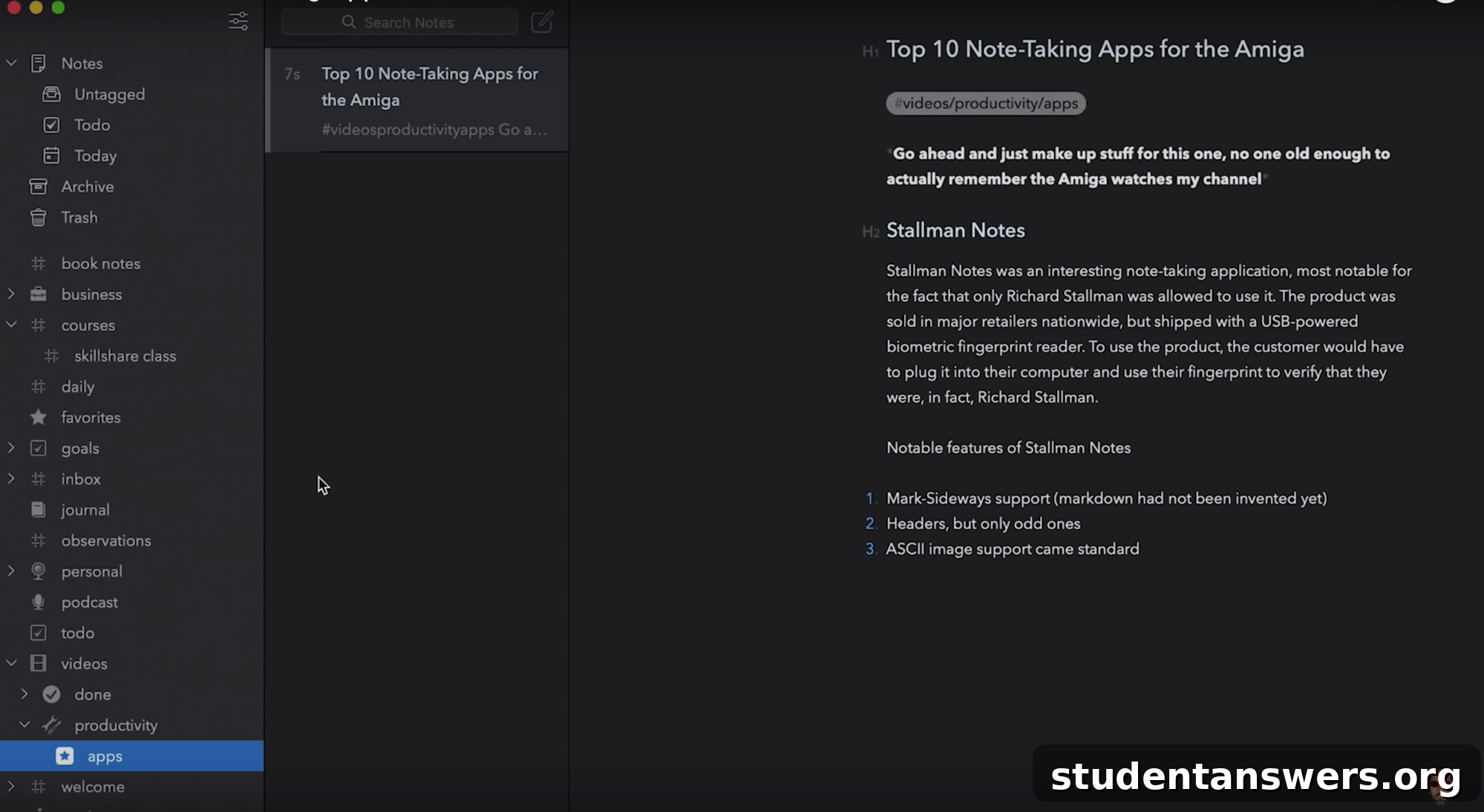Click the new note compose icon
The width and height of the screenshot is (1484, 812).
[x=542, y=22]
